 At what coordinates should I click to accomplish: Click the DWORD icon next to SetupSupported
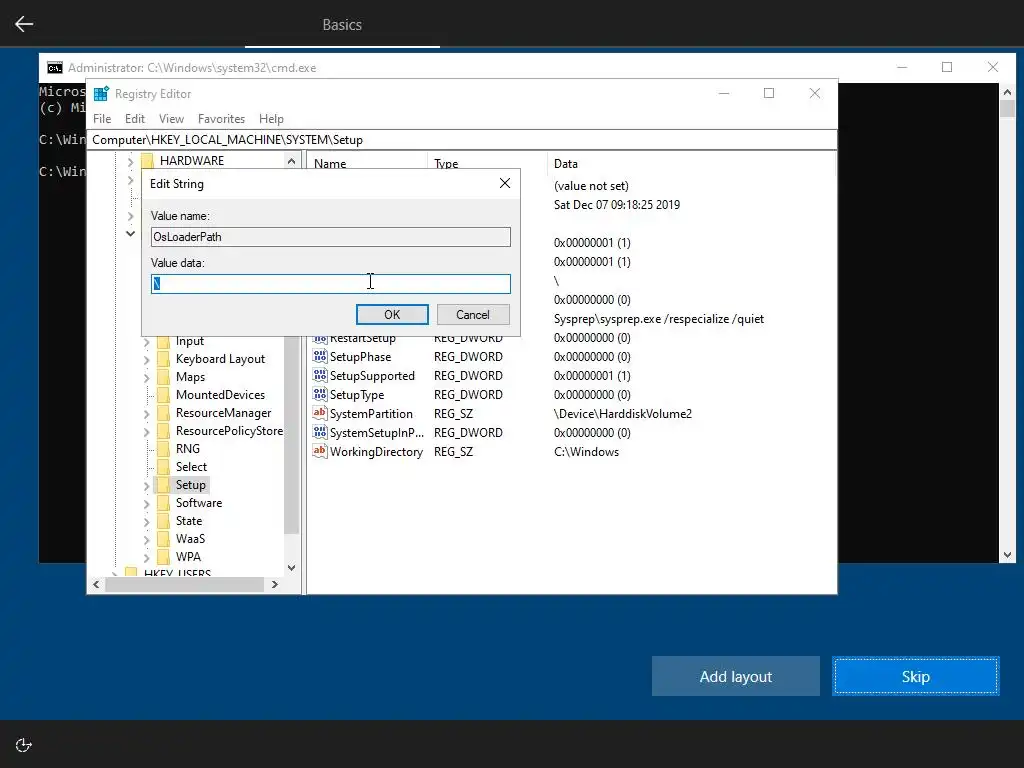point(319,376)
